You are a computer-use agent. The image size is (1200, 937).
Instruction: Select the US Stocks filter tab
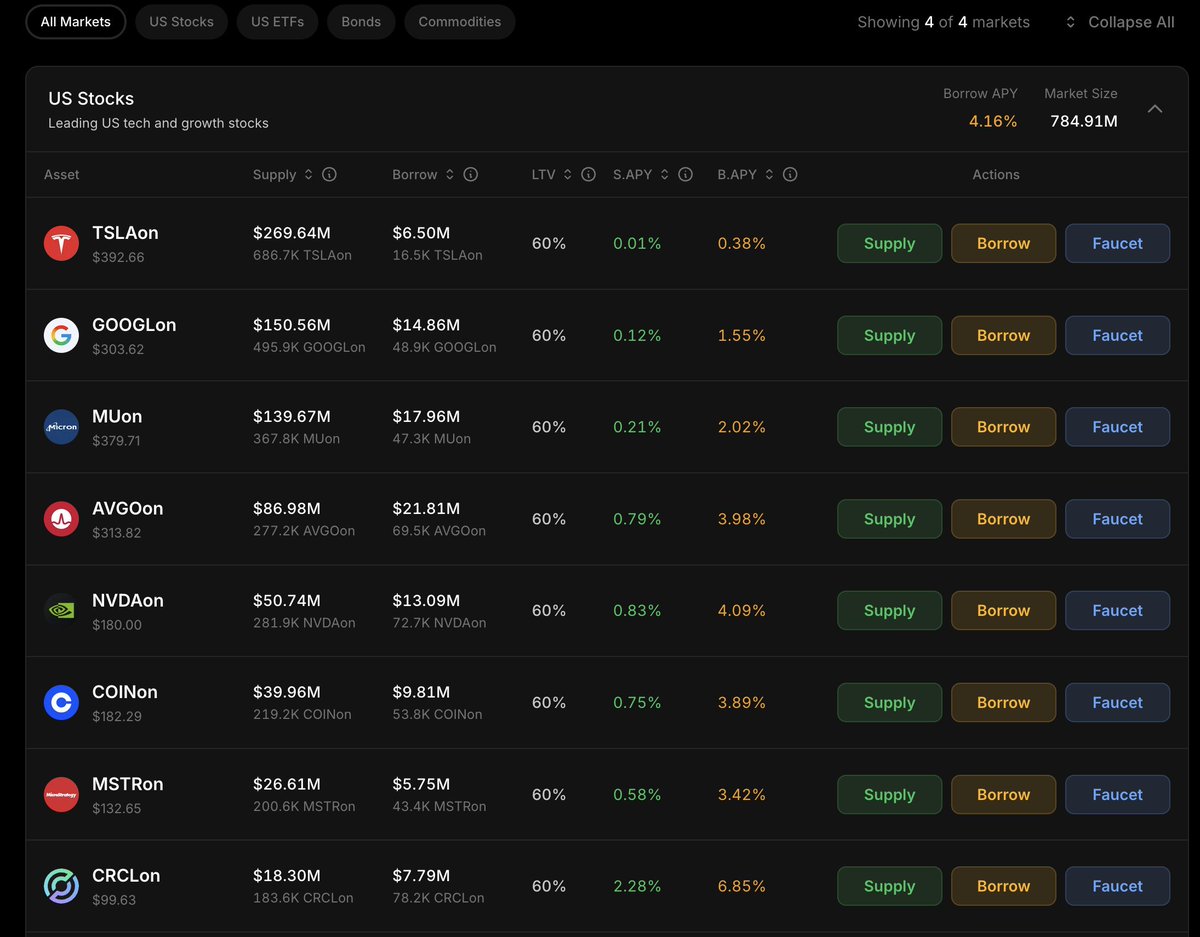(x=181, y=22)
